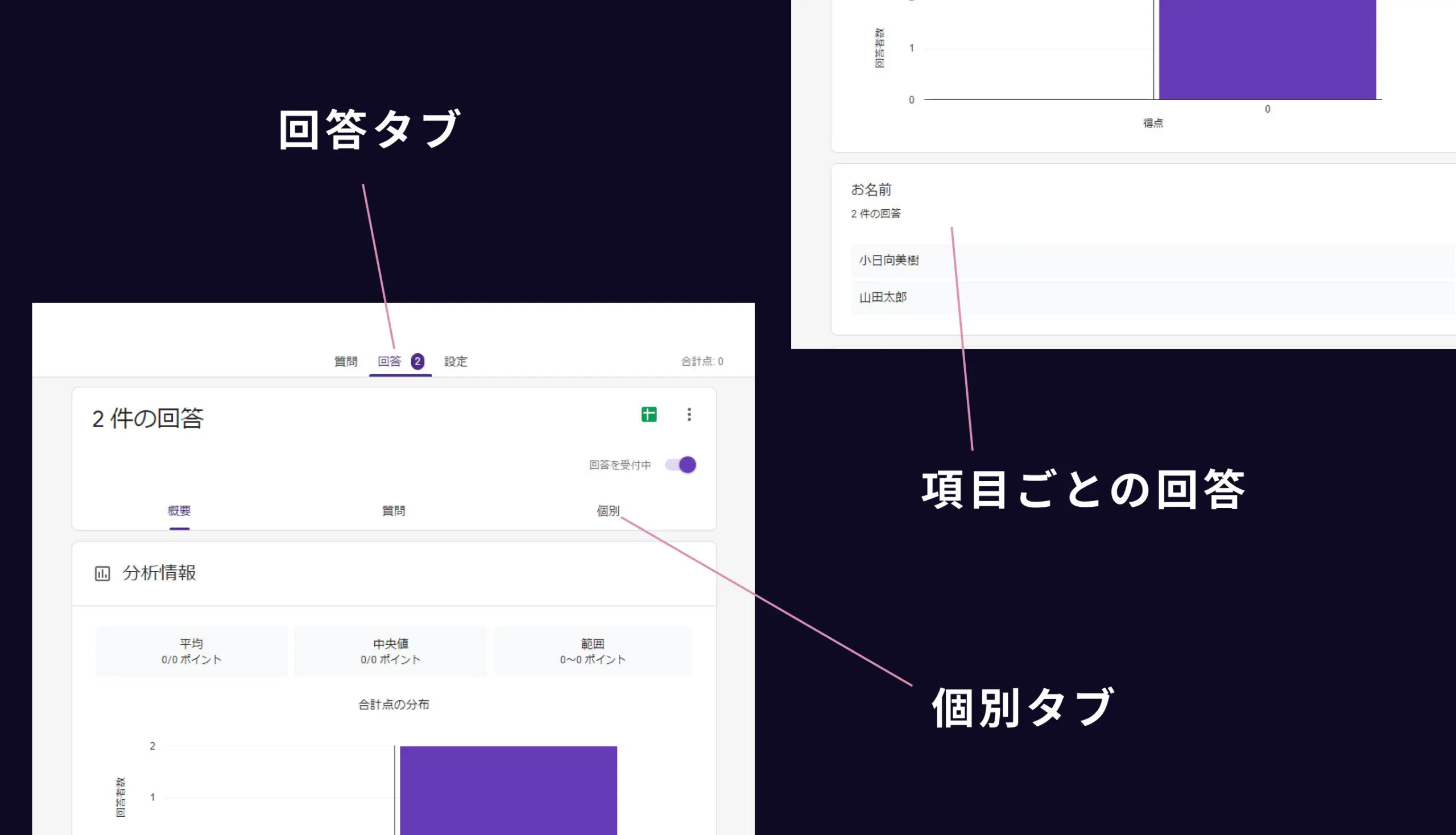Viewport: 1456px width, 835px height.
Task: Switch to the 設定 tab
Action: coord(455,361)
